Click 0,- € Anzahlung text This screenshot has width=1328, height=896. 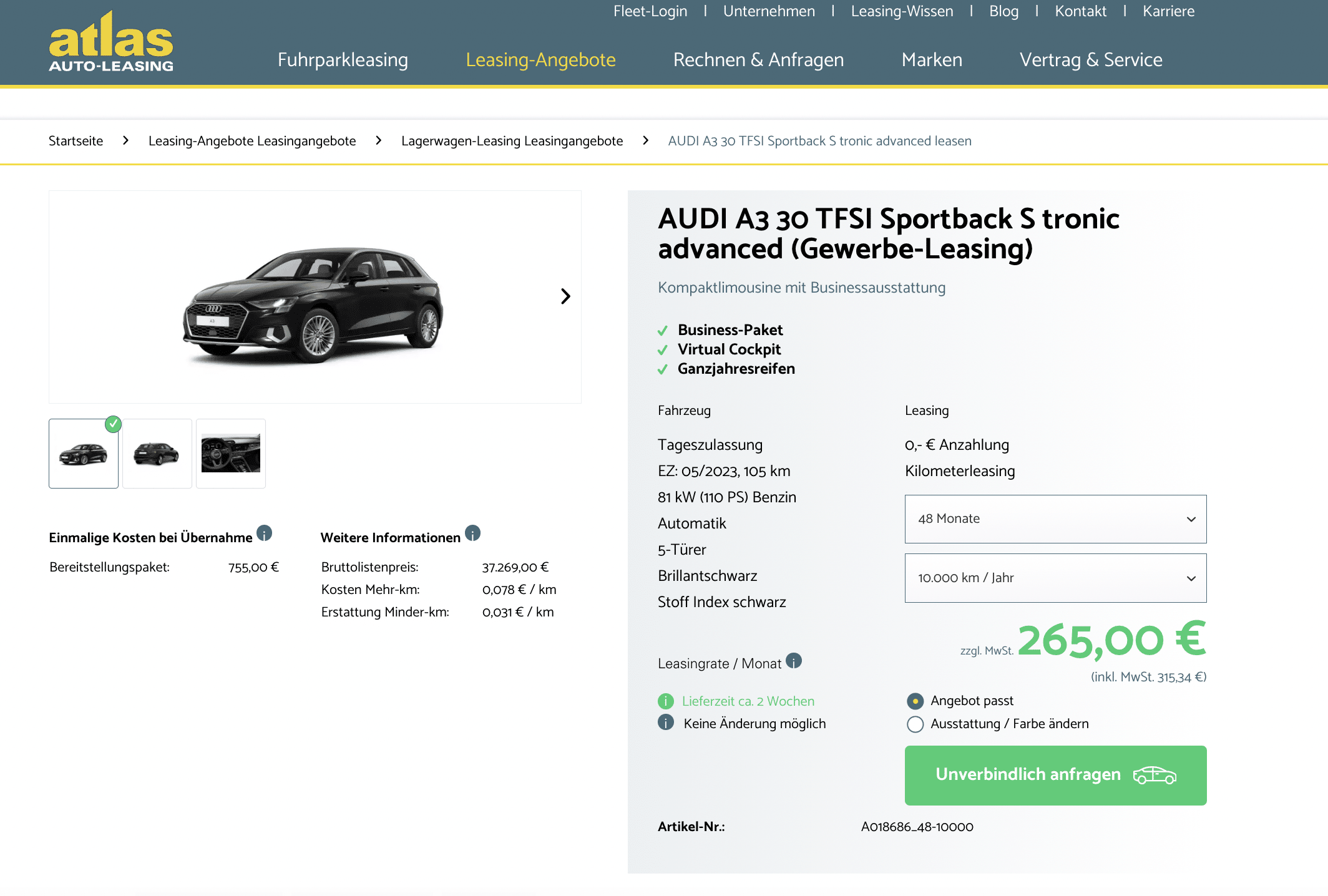957,445
